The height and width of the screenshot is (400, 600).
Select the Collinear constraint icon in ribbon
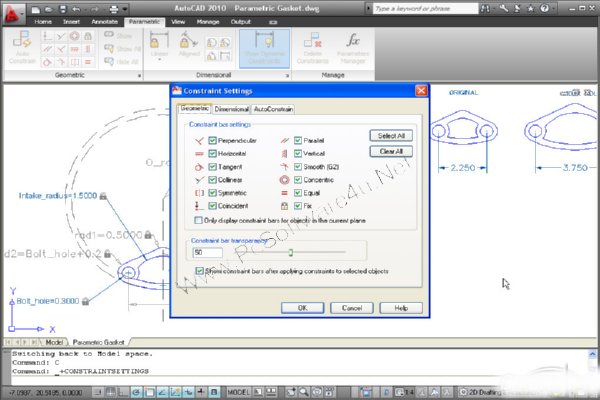click(61, 36)
